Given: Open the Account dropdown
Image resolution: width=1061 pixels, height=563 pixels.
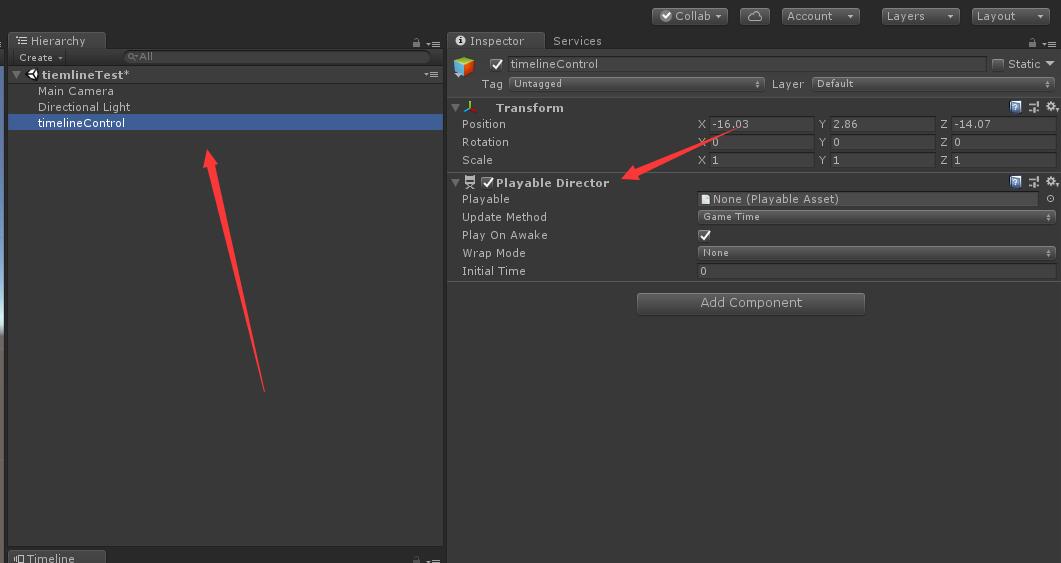Looking at the screenshot, I should click(820, 16).
